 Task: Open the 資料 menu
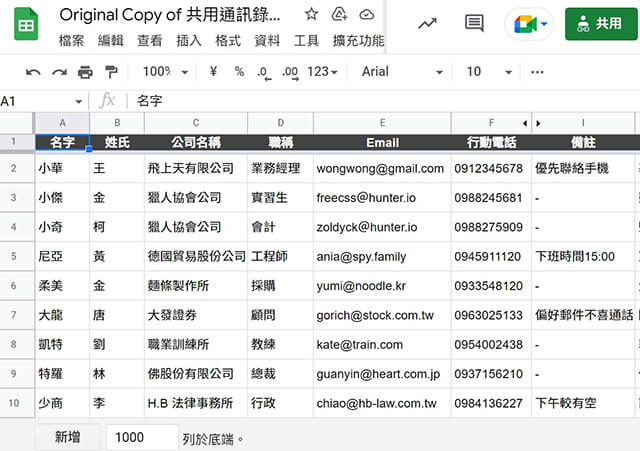pos(267,41)
